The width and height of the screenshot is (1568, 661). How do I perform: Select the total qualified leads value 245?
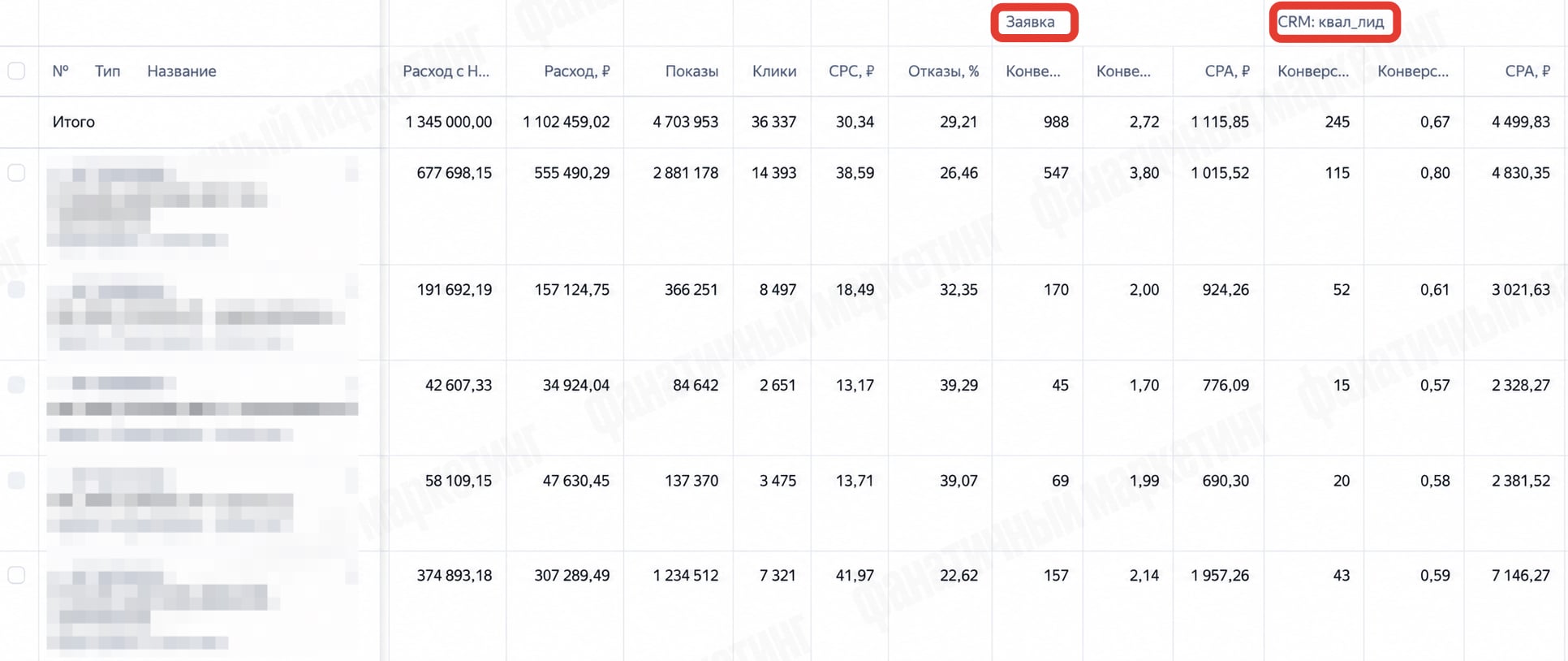(x=1338, y=122)
